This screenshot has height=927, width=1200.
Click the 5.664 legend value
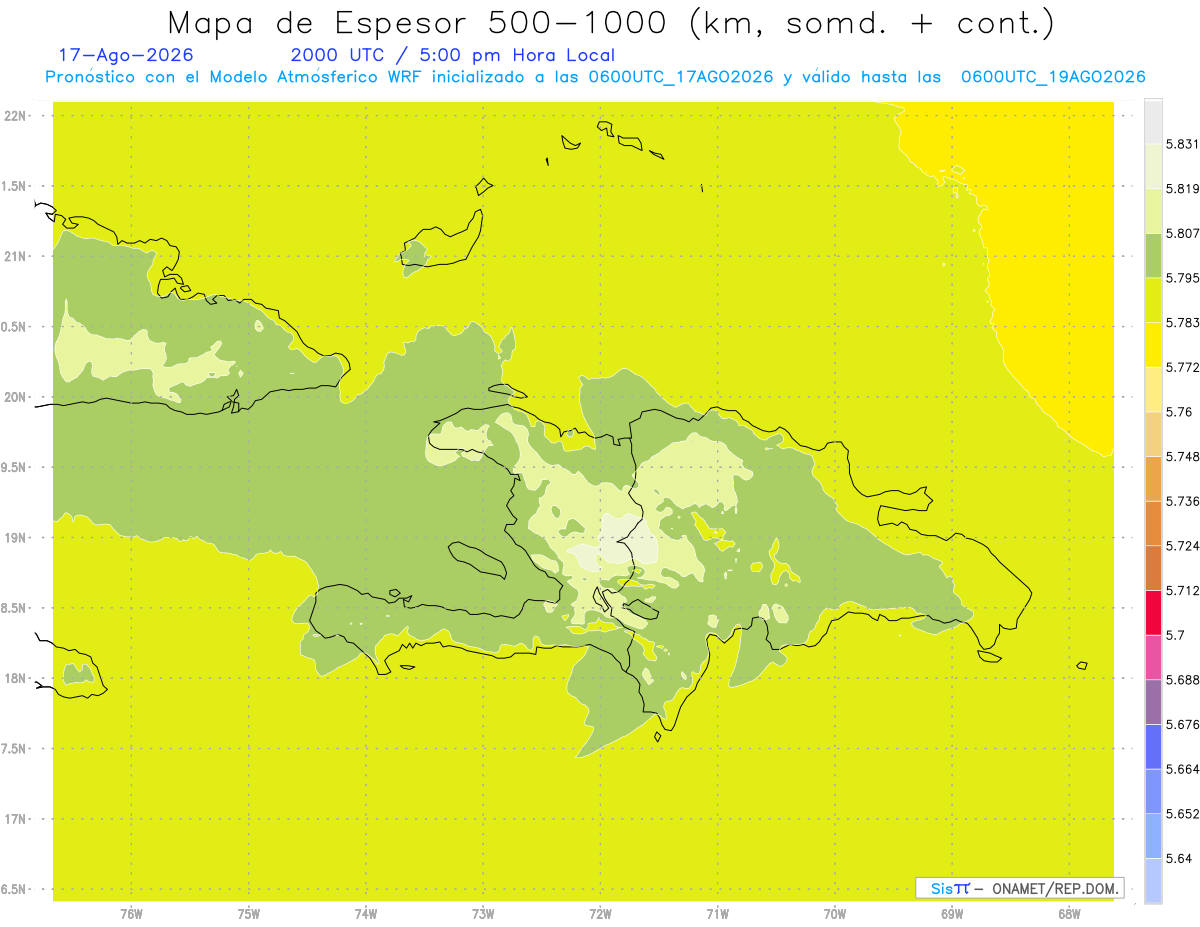[x=1182, y=769]
